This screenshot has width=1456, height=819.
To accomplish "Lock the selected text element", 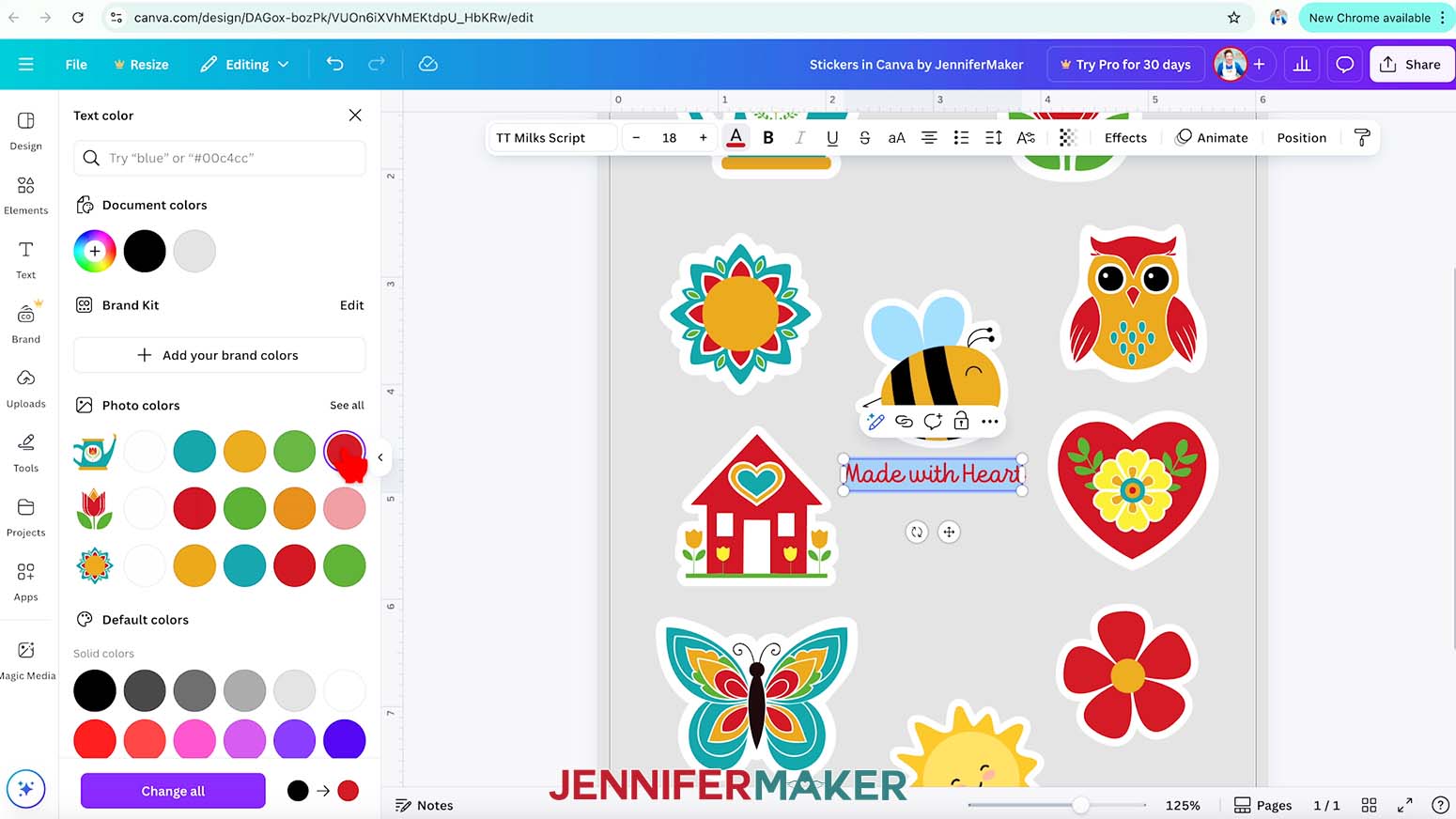I will pos(961,422).
